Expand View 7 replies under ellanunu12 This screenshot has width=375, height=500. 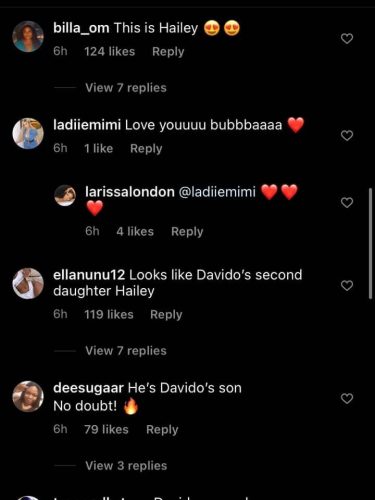coord(126,351)
